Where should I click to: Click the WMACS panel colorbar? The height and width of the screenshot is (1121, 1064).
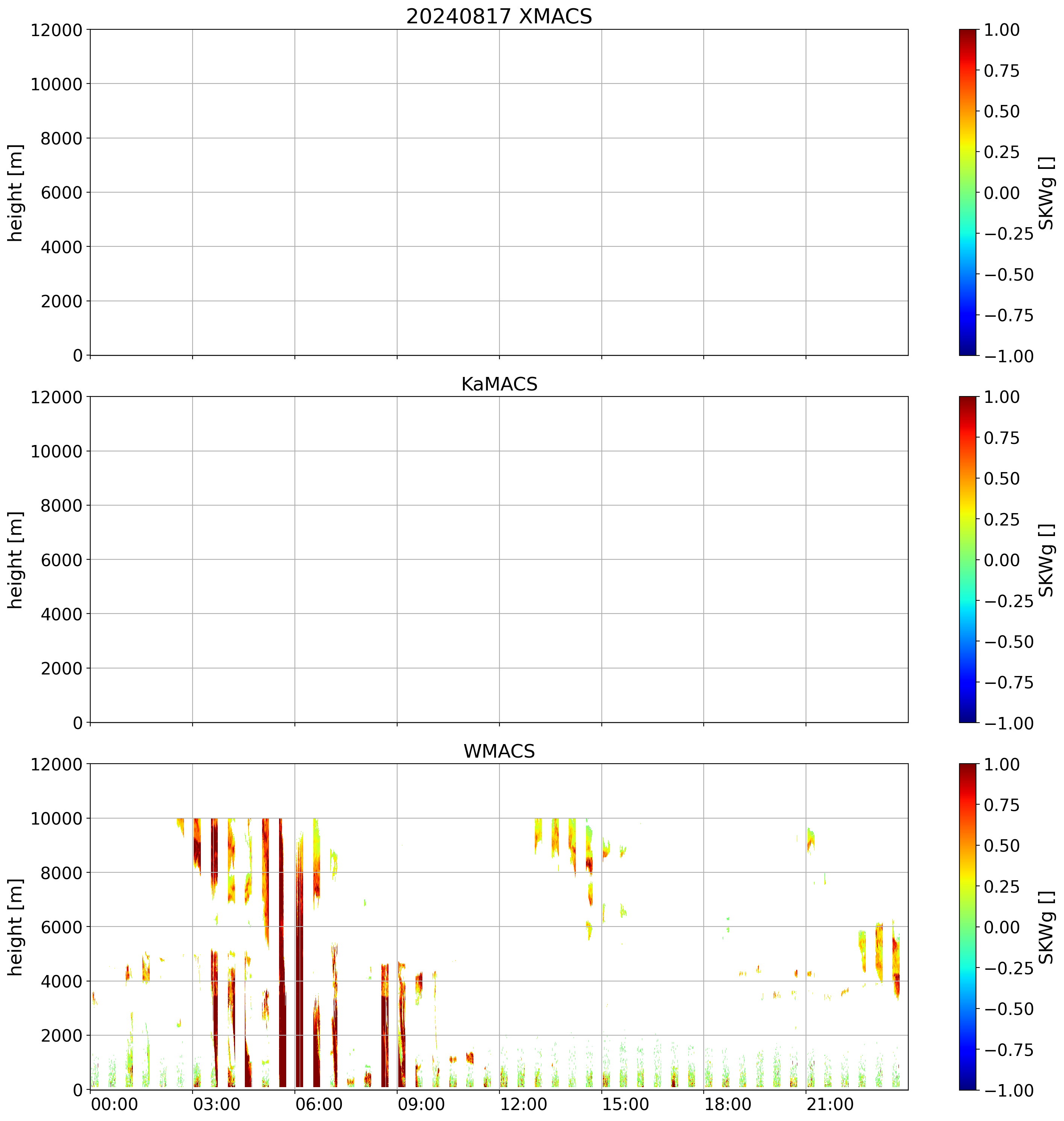click(x=968, y=927)
